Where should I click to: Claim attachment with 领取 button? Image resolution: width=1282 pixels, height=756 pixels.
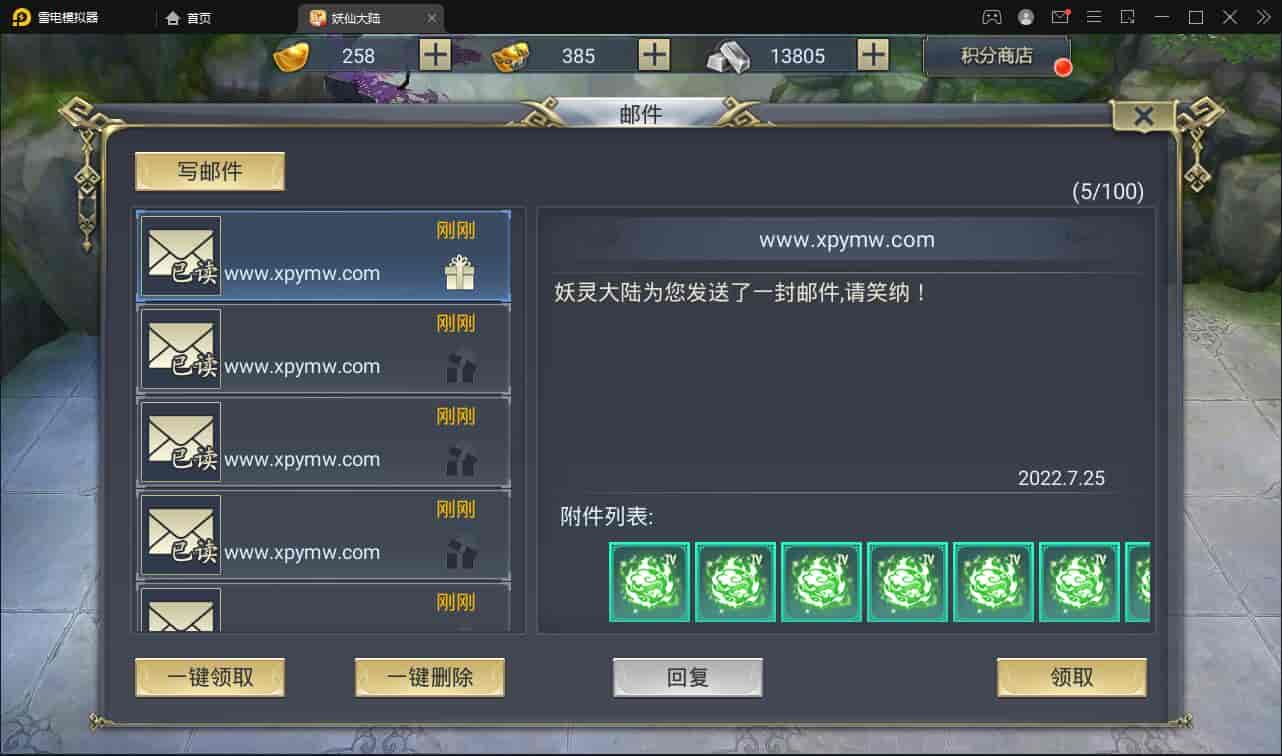(1072, 677)
